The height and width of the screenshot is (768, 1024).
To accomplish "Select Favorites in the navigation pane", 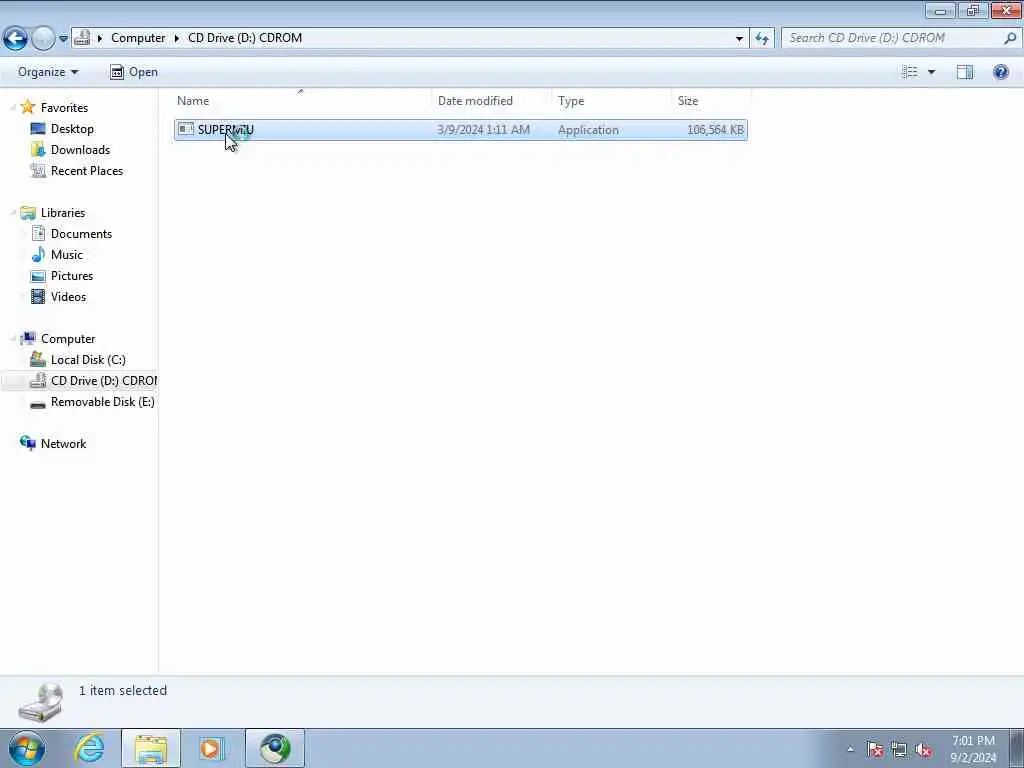I will 64,108.
